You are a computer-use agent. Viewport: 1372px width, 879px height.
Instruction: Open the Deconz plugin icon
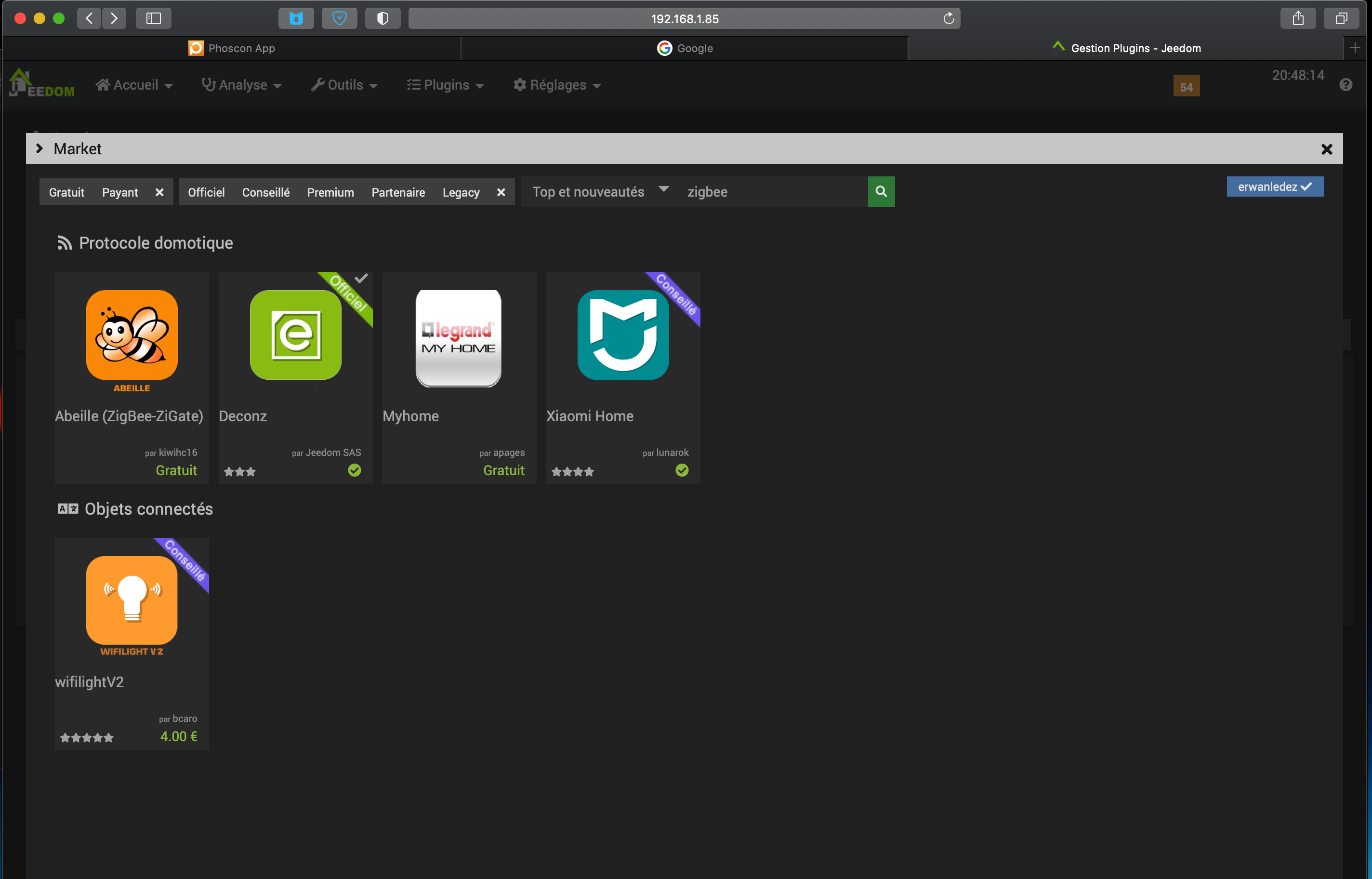pos(295,335)
